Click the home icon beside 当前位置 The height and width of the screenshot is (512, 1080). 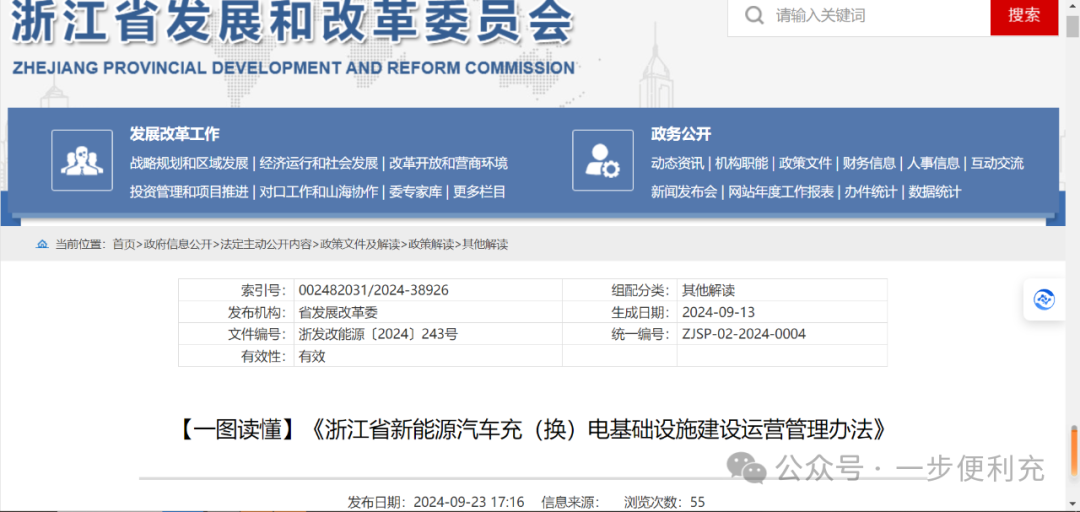[42, 244]
